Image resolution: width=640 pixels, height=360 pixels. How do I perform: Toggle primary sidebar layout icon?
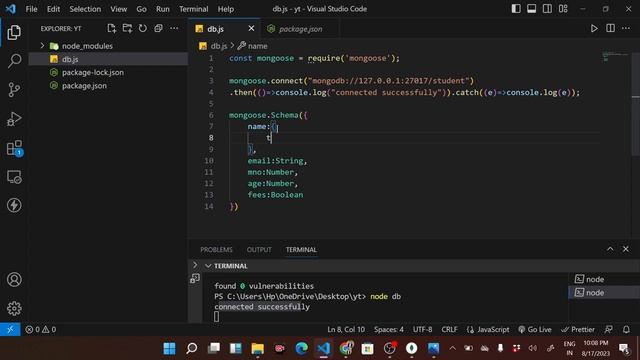(x=516, y=9)
